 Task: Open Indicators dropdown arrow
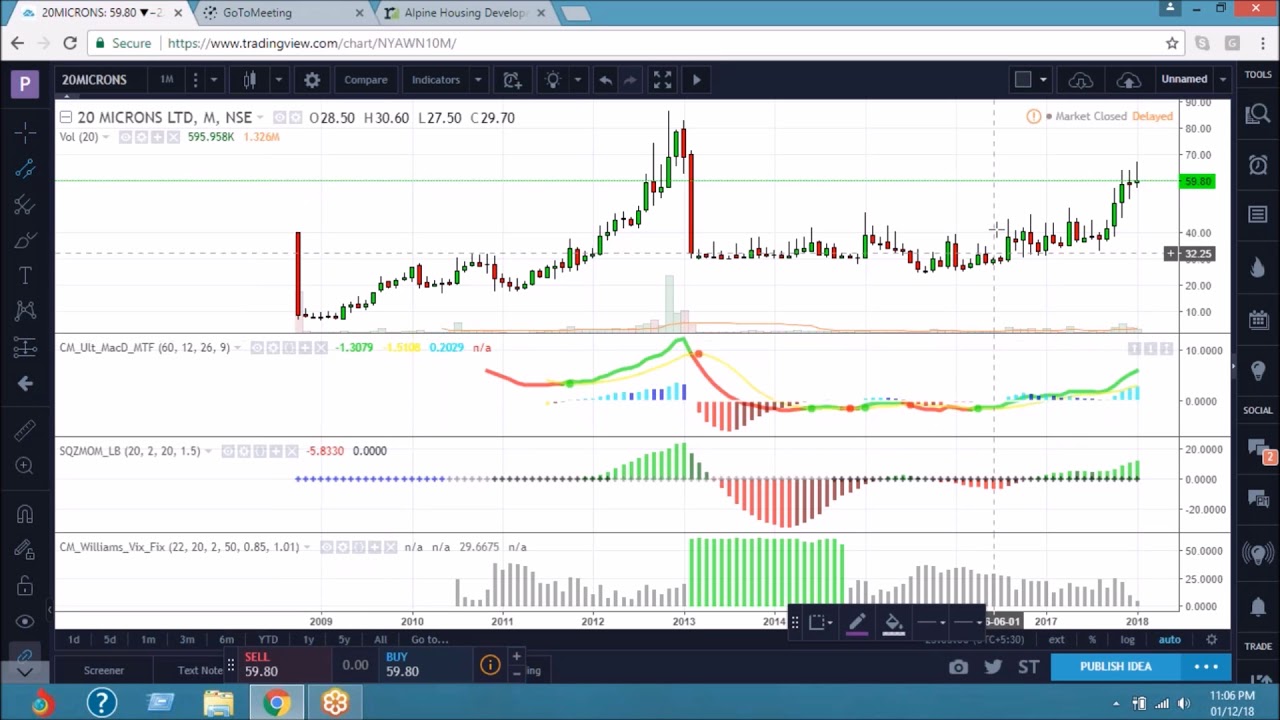coord(478,80)
